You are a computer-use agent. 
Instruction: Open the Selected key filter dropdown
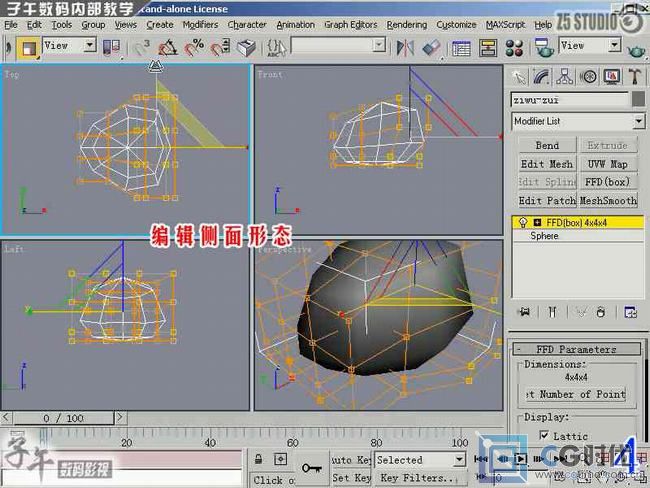pos(459,459)
